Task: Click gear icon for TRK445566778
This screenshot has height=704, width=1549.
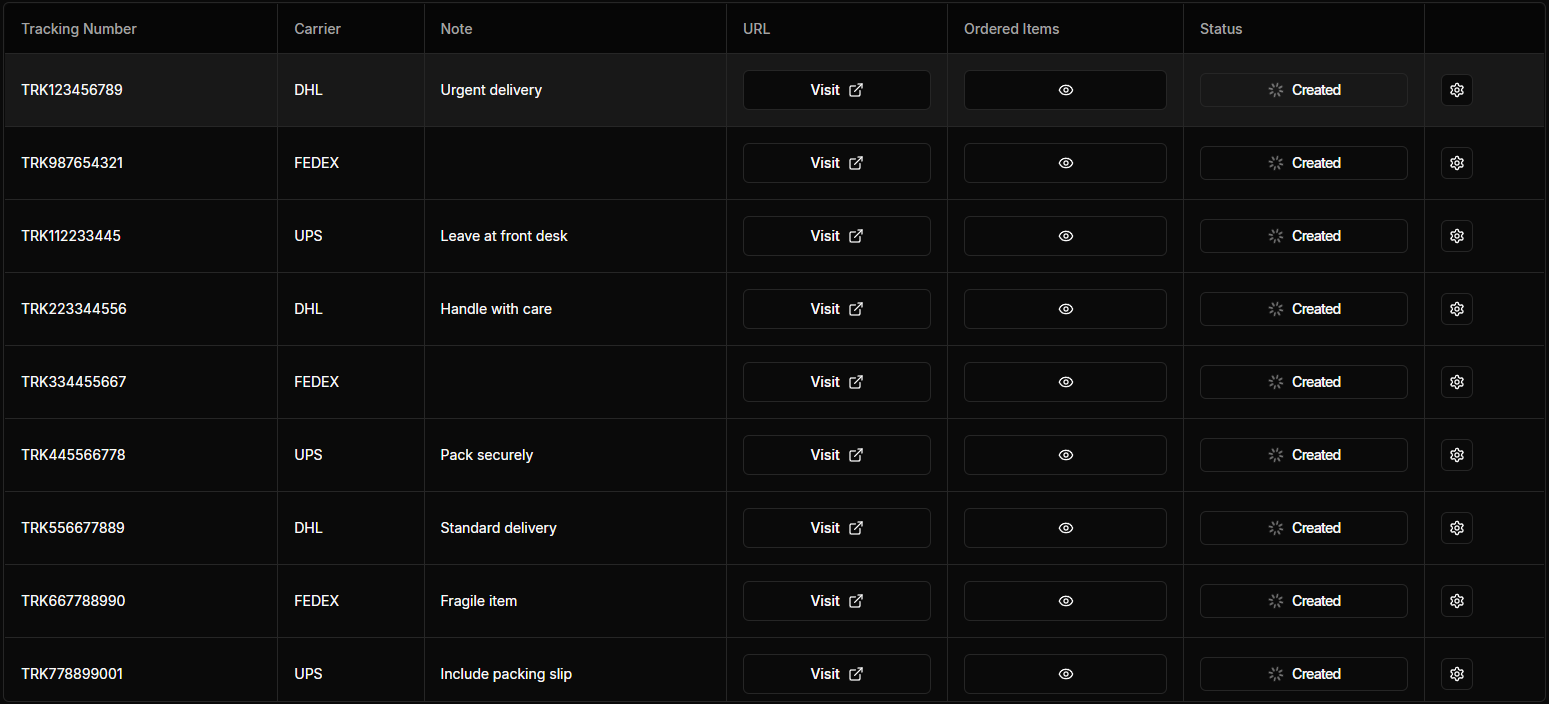Action: (x=1456, y=455)
